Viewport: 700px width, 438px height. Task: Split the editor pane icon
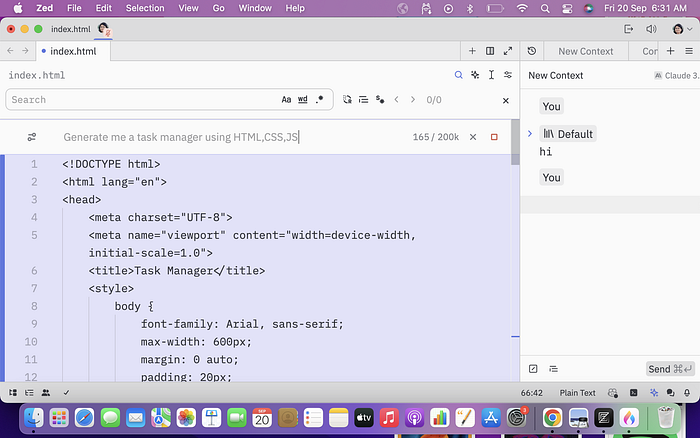(490, 51)
